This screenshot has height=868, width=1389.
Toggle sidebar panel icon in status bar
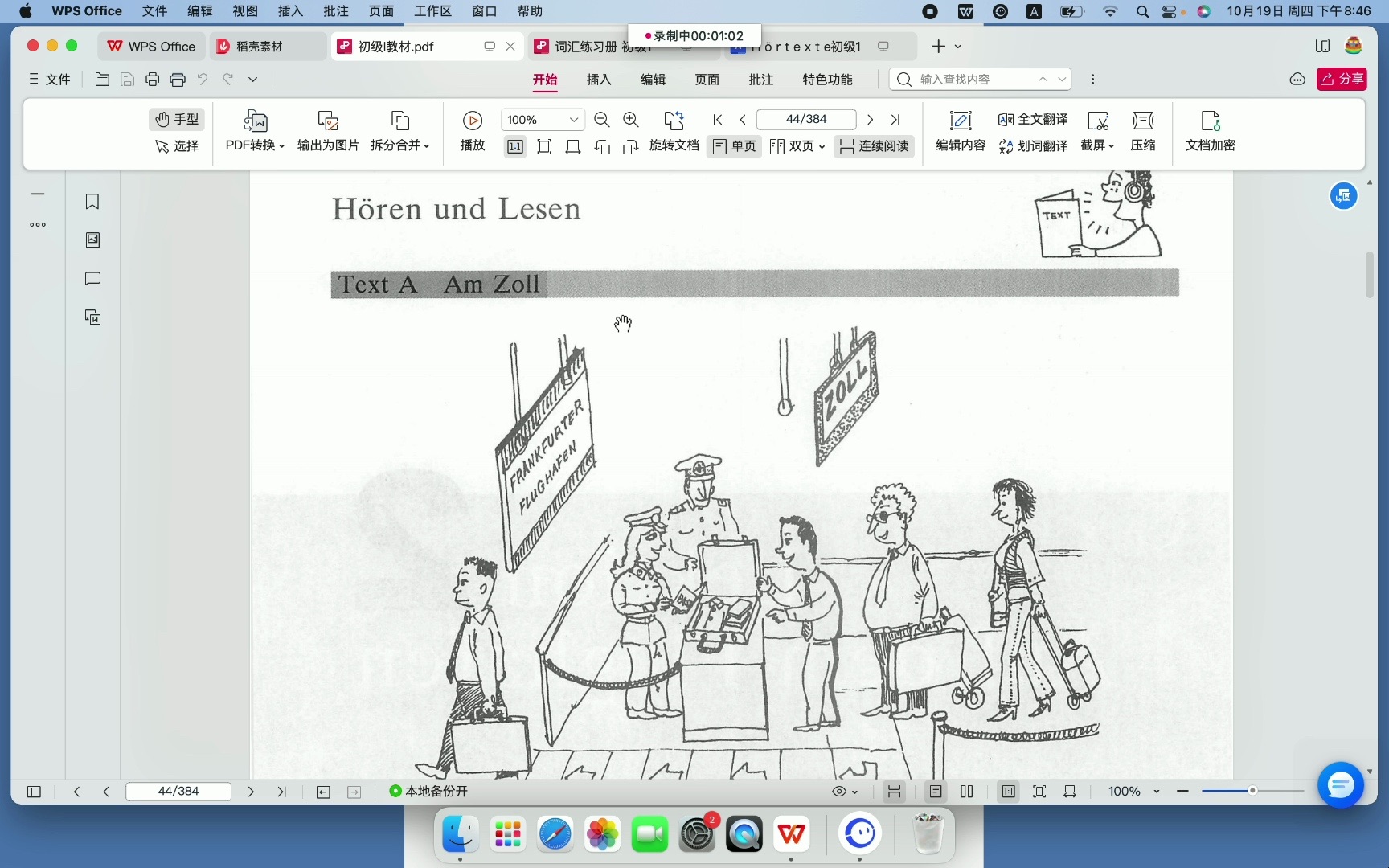[34, 792]
